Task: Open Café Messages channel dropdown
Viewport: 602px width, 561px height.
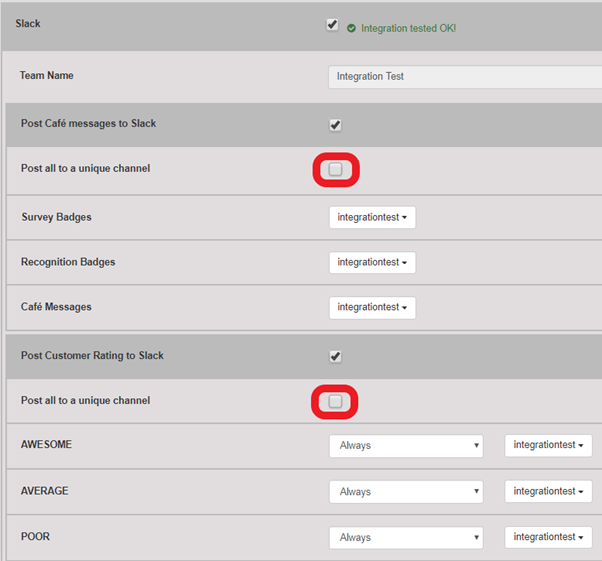Action: point(372,307)
